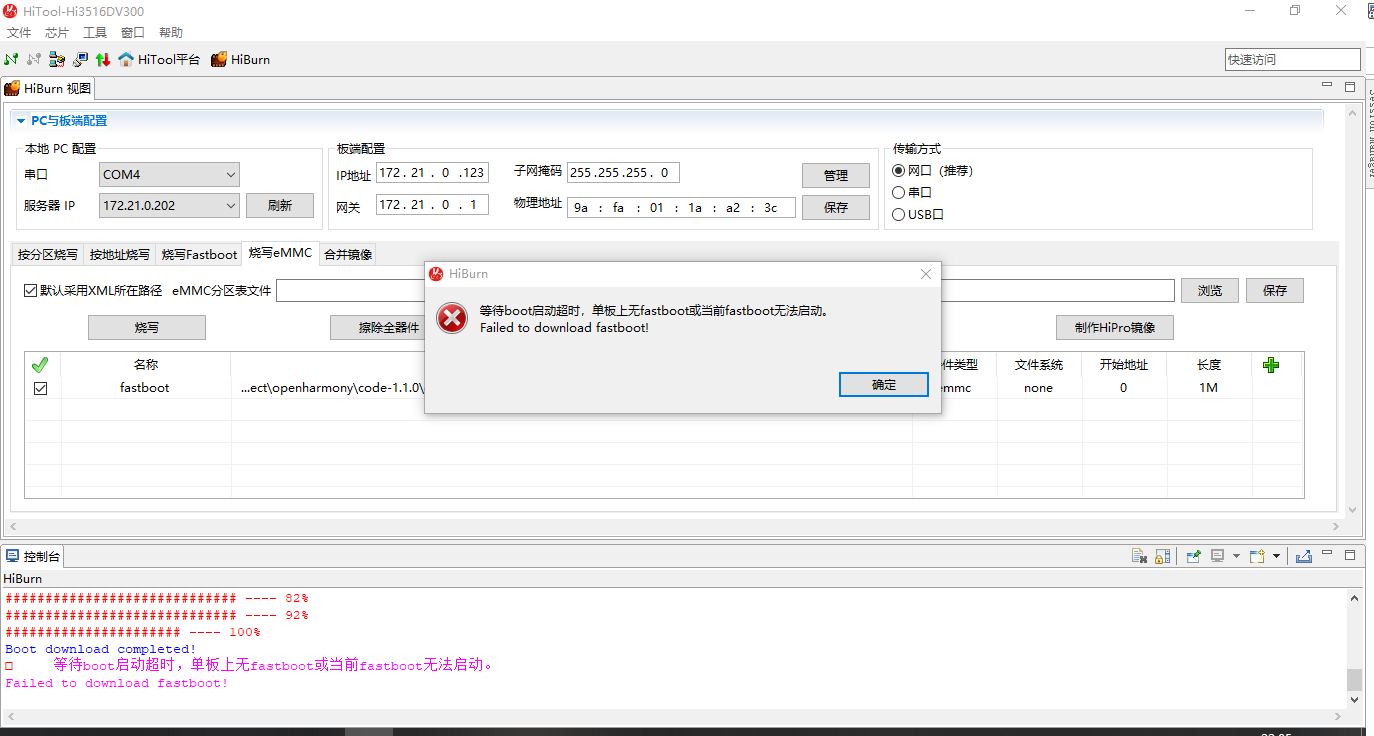
Task: Click the 物理地址 MAC field
Action: pyautogui.click(x=681, y=208)
